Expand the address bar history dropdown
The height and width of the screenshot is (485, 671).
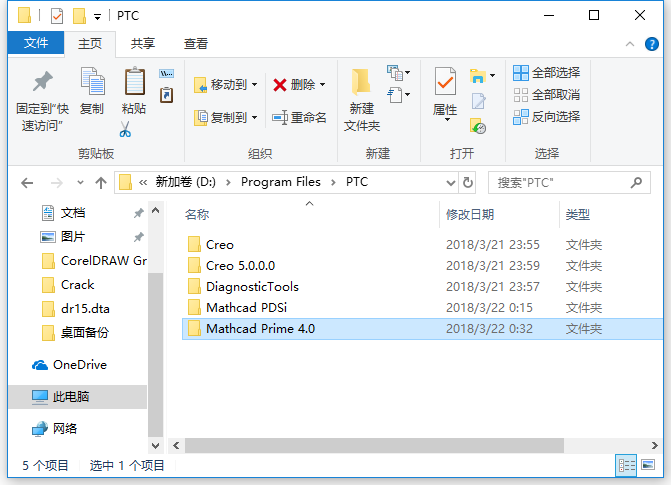click(451, 183)
